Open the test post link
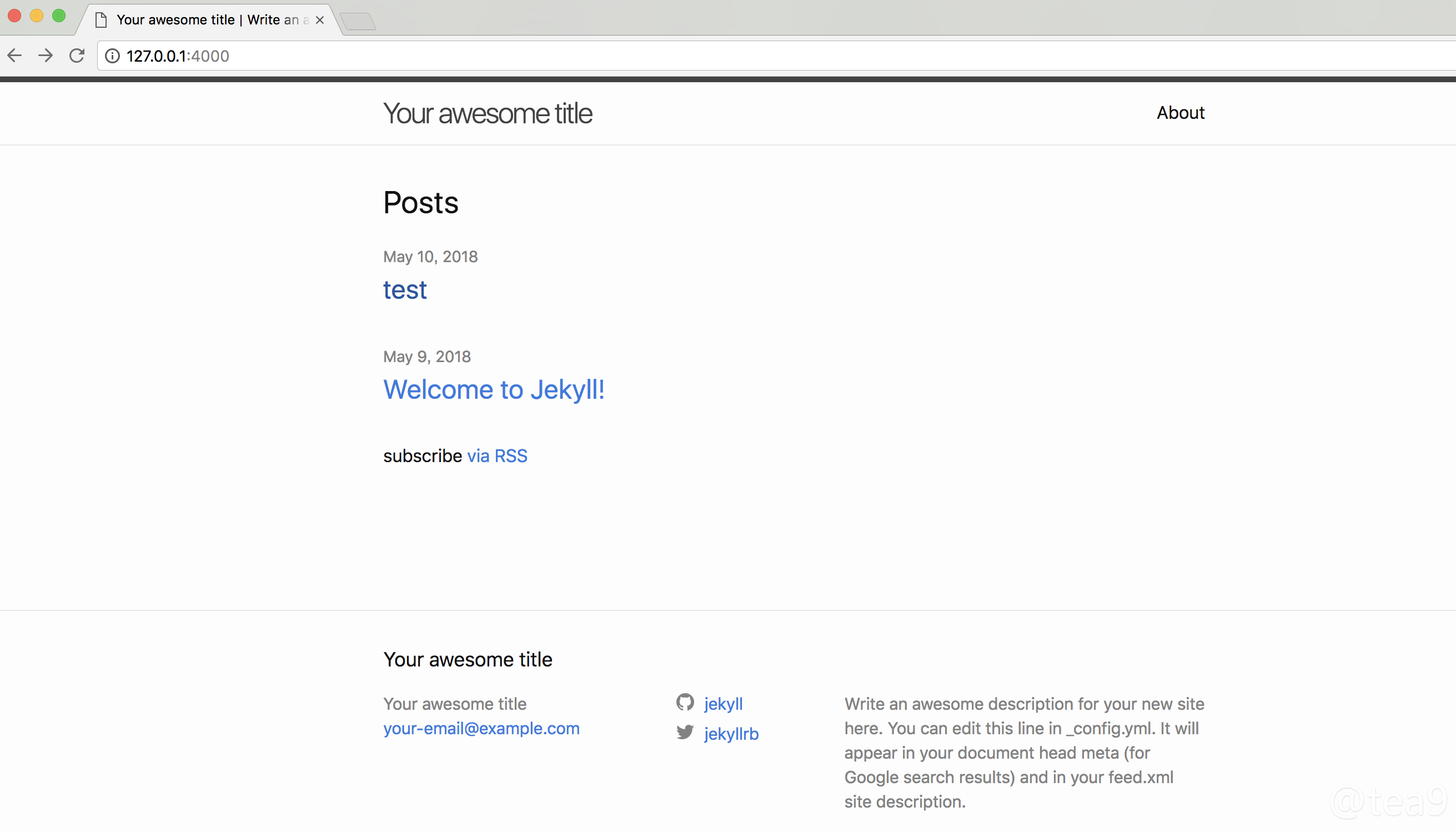The image size is (1456, 832). [404, 290]
